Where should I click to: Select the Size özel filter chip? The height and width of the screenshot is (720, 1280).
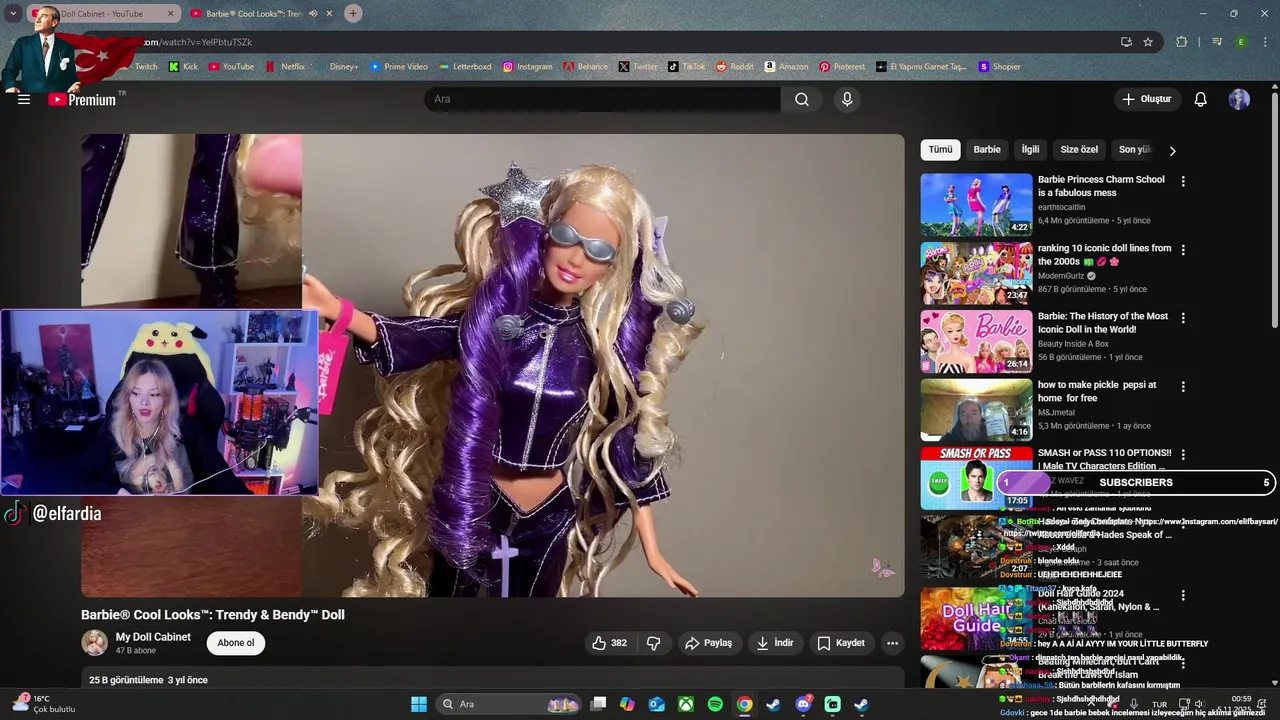[1079, 149]
